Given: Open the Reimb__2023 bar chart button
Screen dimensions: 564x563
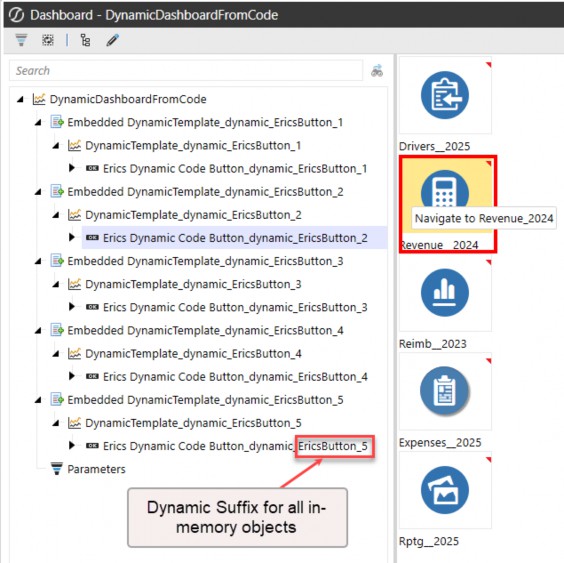Looking at the screenshot, I should coord(445,292).
